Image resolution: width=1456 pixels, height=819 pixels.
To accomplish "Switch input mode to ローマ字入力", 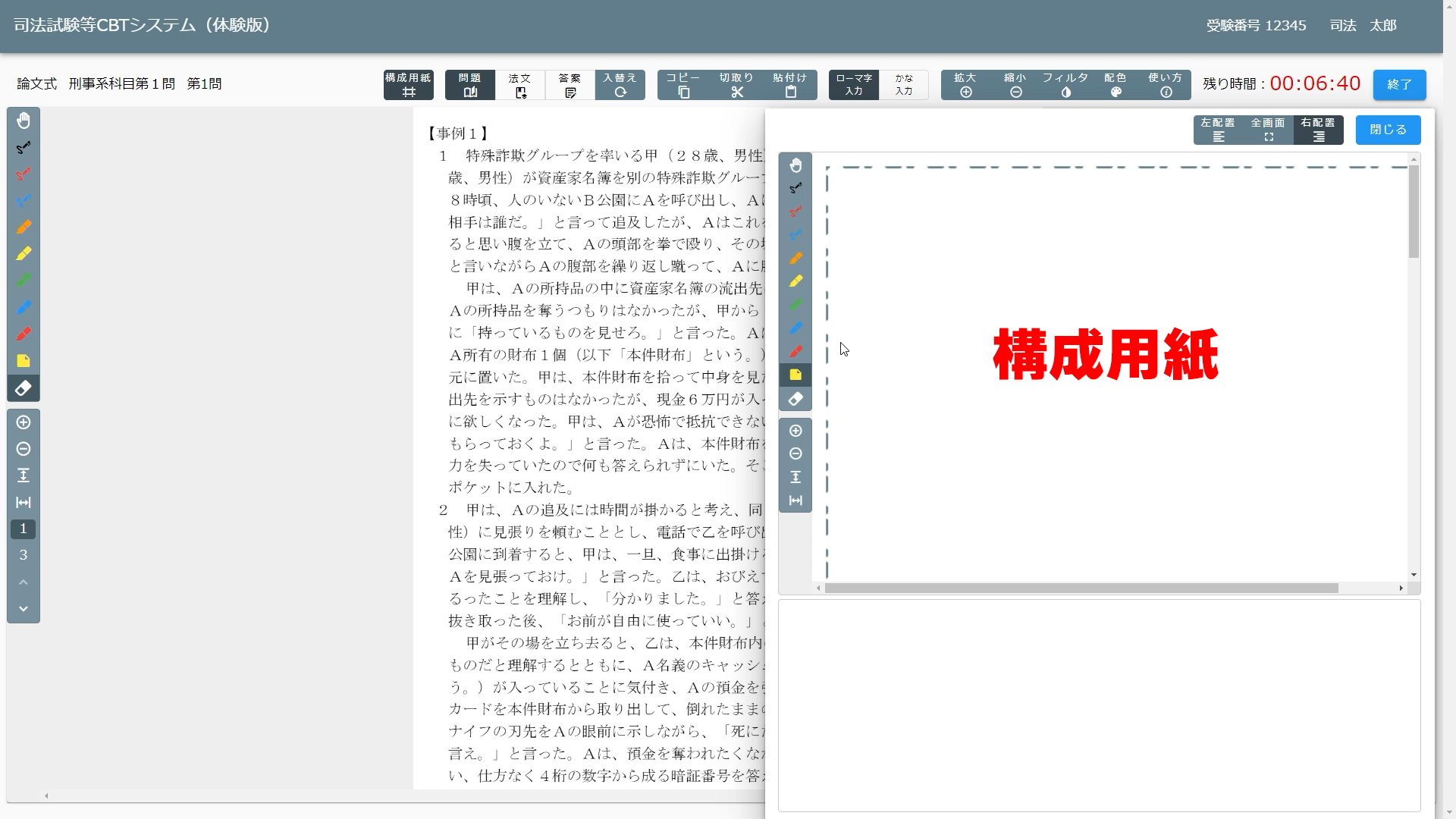I will (854, 85).
